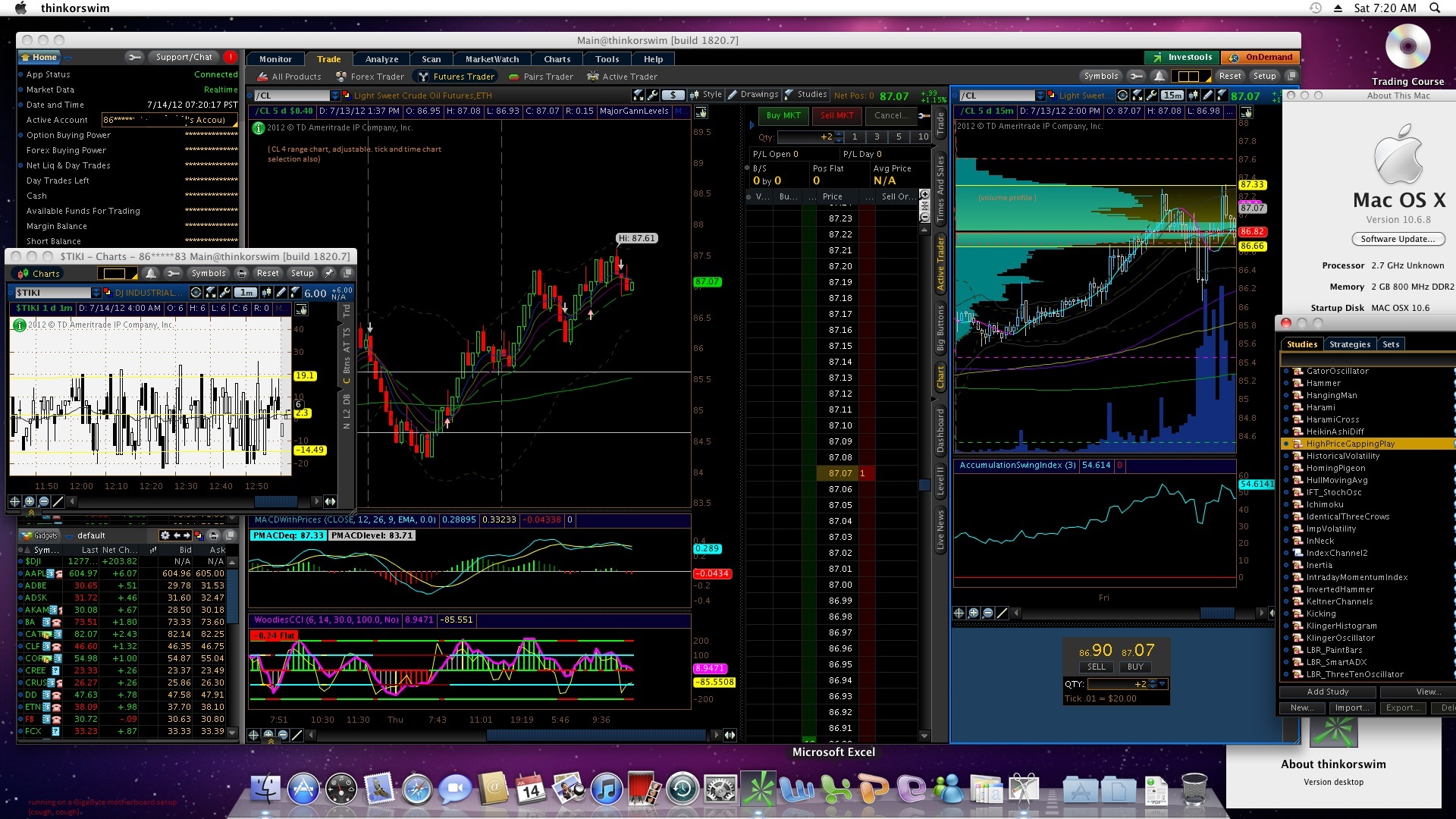This screenshot has width=1456, height=819.
Task: Click the alert bell in the main toolbar
Action: point(1159,76)
